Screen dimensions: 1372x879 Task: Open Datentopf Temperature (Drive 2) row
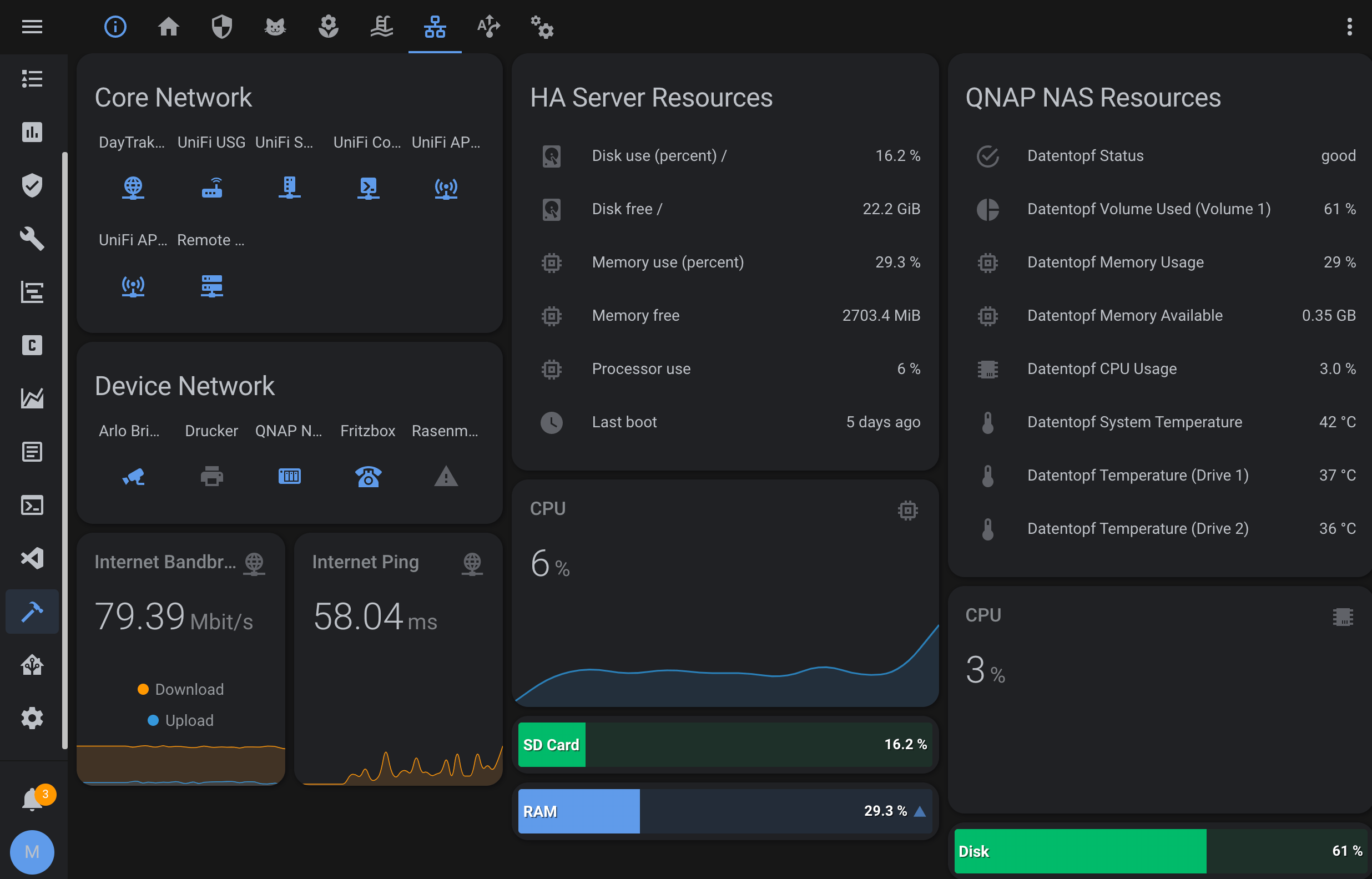[x=1161, y=528]
